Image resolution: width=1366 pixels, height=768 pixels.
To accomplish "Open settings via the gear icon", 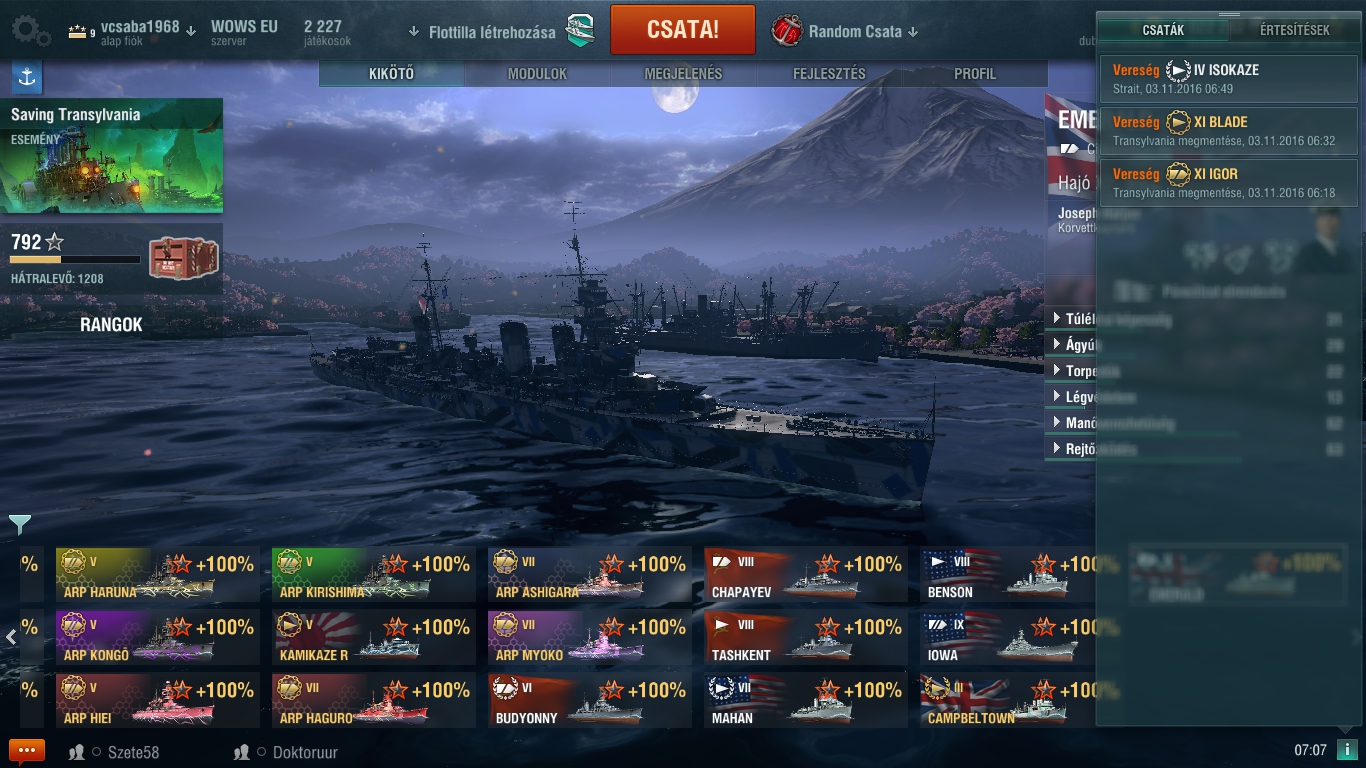I will click(x=29, y=30).
